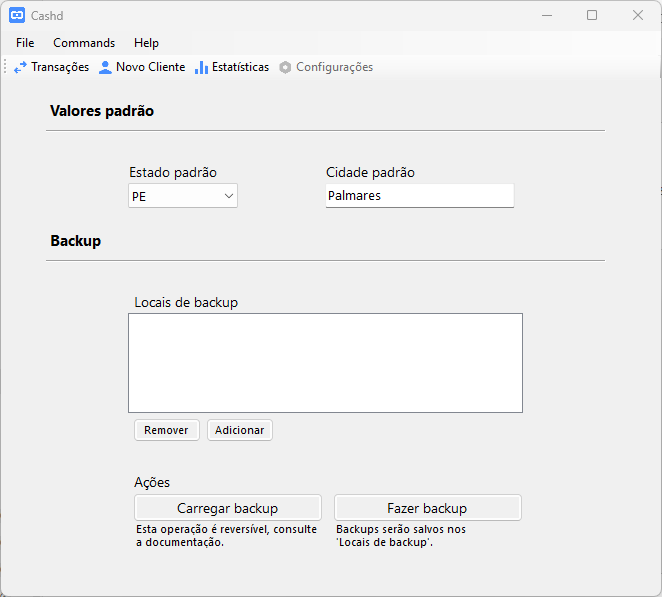This screenshot has height=597, width=662.
Task: Click the Configurações gear toolbar item
Action: click(x=326, y=67)
